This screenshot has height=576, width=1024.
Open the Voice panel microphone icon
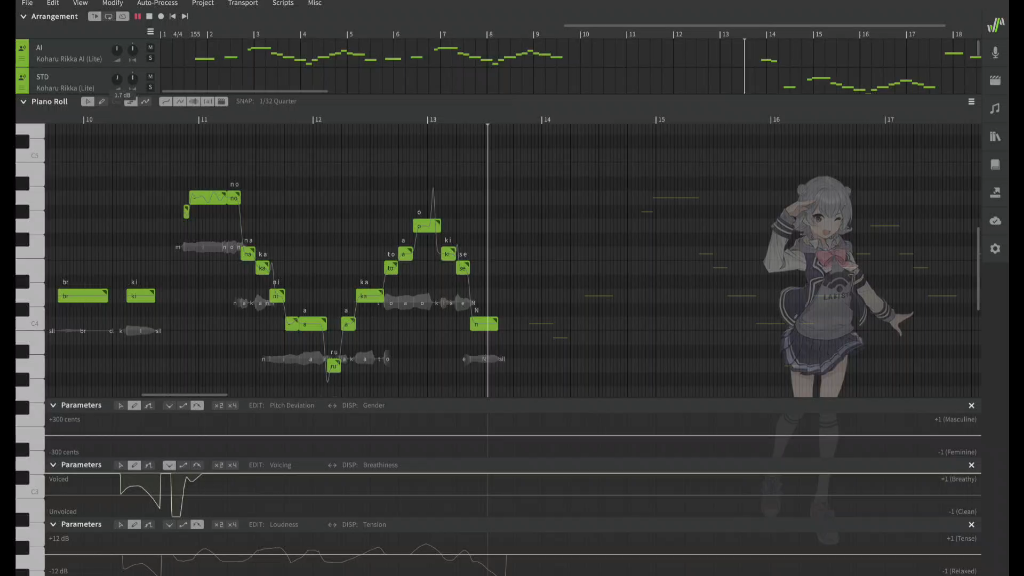click(995, 53)
